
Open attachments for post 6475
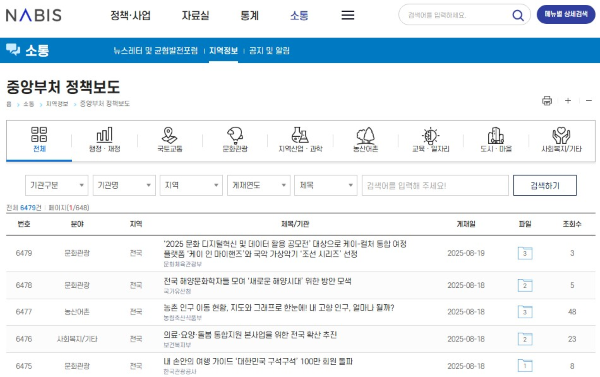point(525,366)
